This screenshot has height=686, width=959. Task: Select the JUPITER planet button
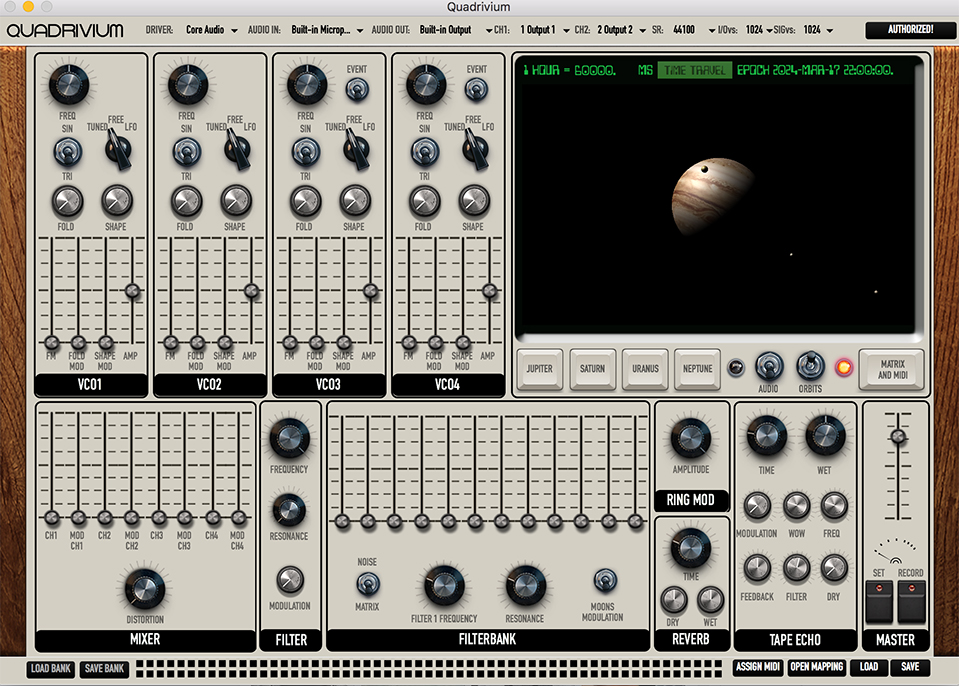click(539, 369)
